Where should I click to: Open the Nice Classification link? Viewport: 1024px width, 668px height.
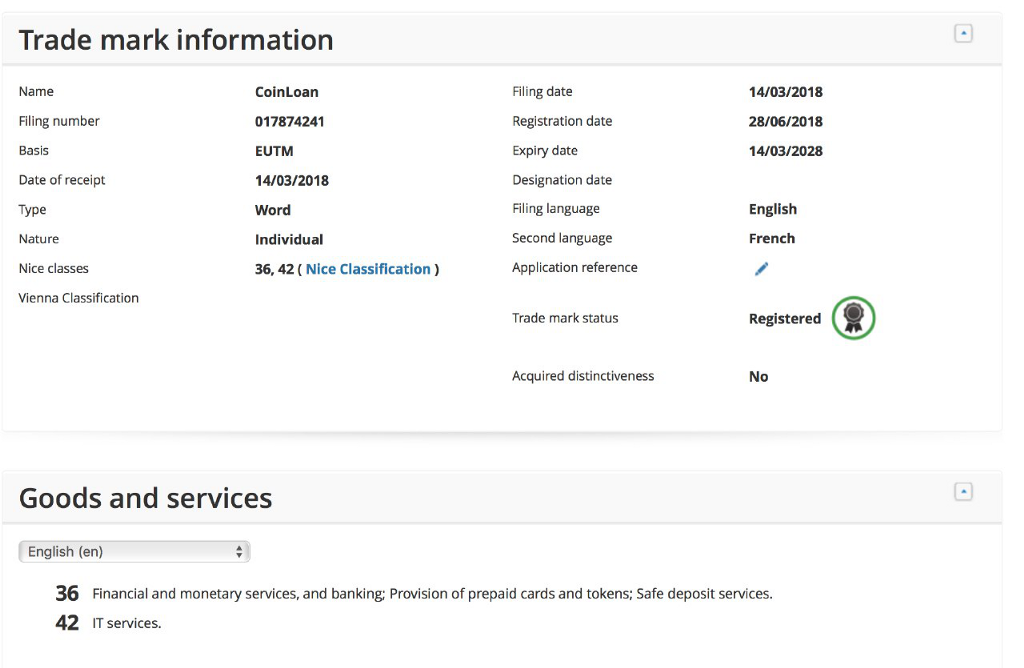(368, 269)
